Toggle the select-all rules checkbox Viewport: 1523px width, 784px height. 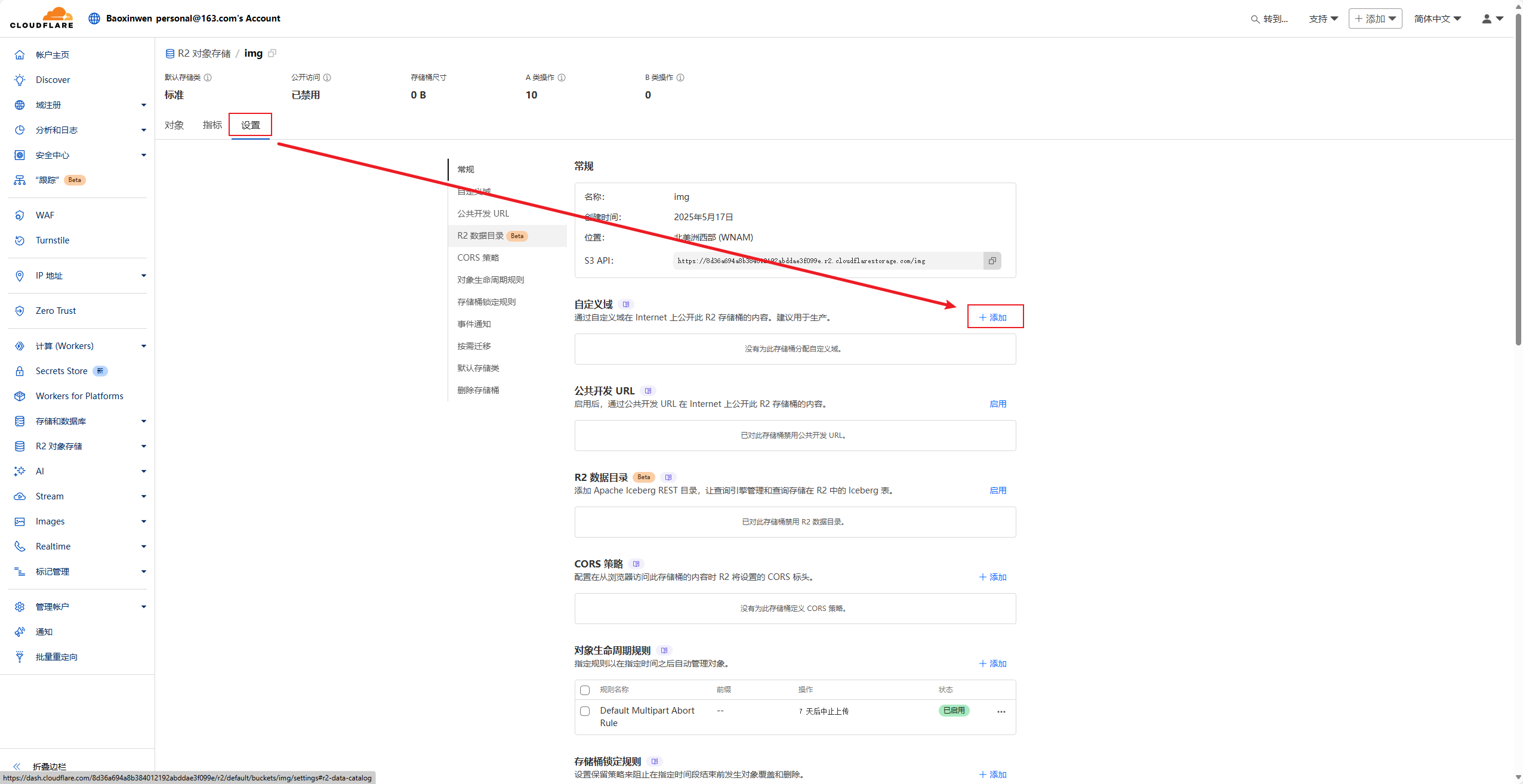click(x=585, y=690)
